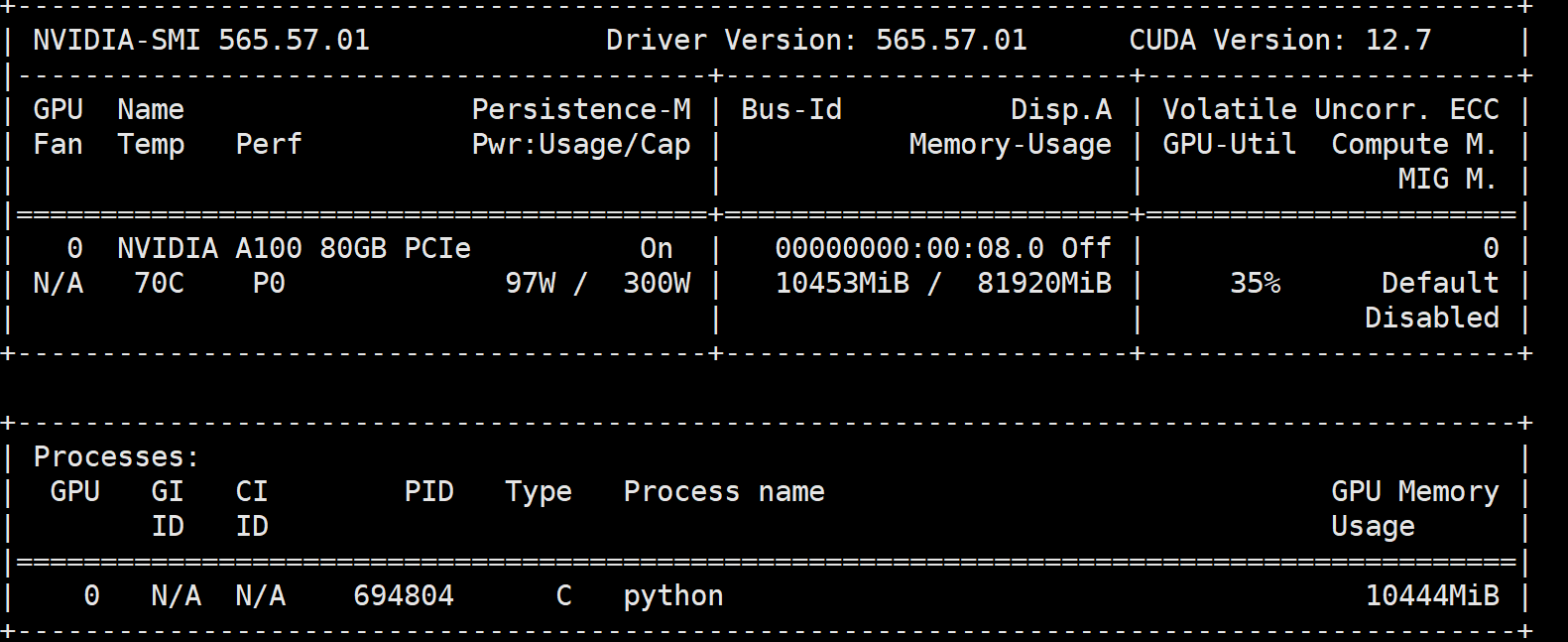The width and height of the screenshot is (1568, 642).
Task: Select the Processes: section label
Action: pos(117,456)
